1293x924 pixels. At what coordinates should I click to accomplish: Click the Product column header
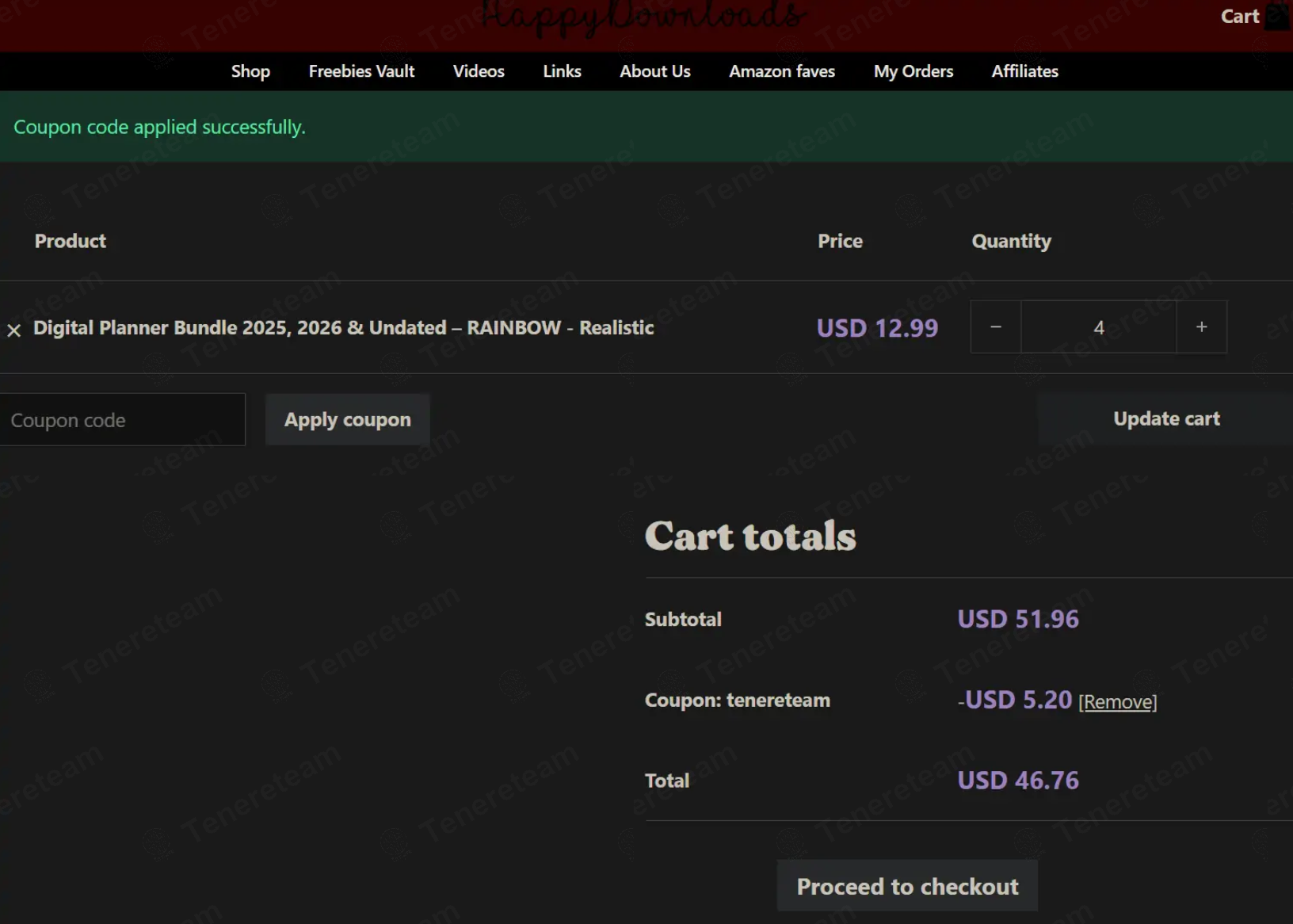coord(70,241)
